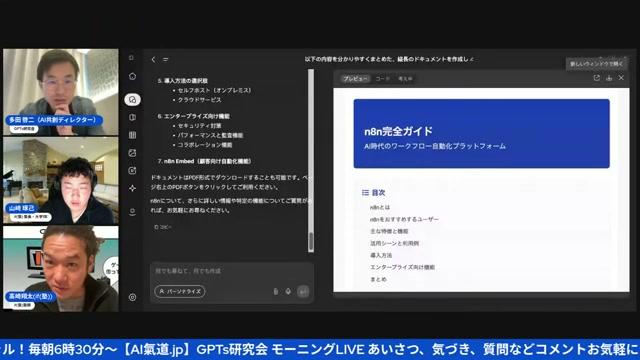Jump to n8nとは in table of contents
Screen dimensions: 640x360
click(x=380, y=207)
